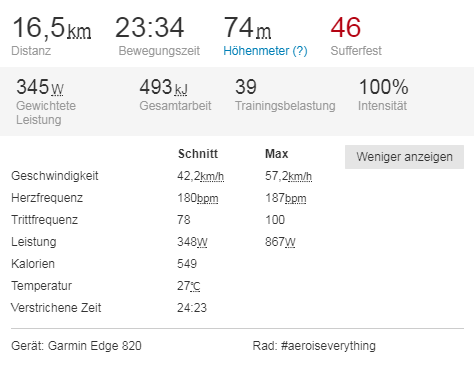Click the kJ unit next to 493

click(181, 89)
